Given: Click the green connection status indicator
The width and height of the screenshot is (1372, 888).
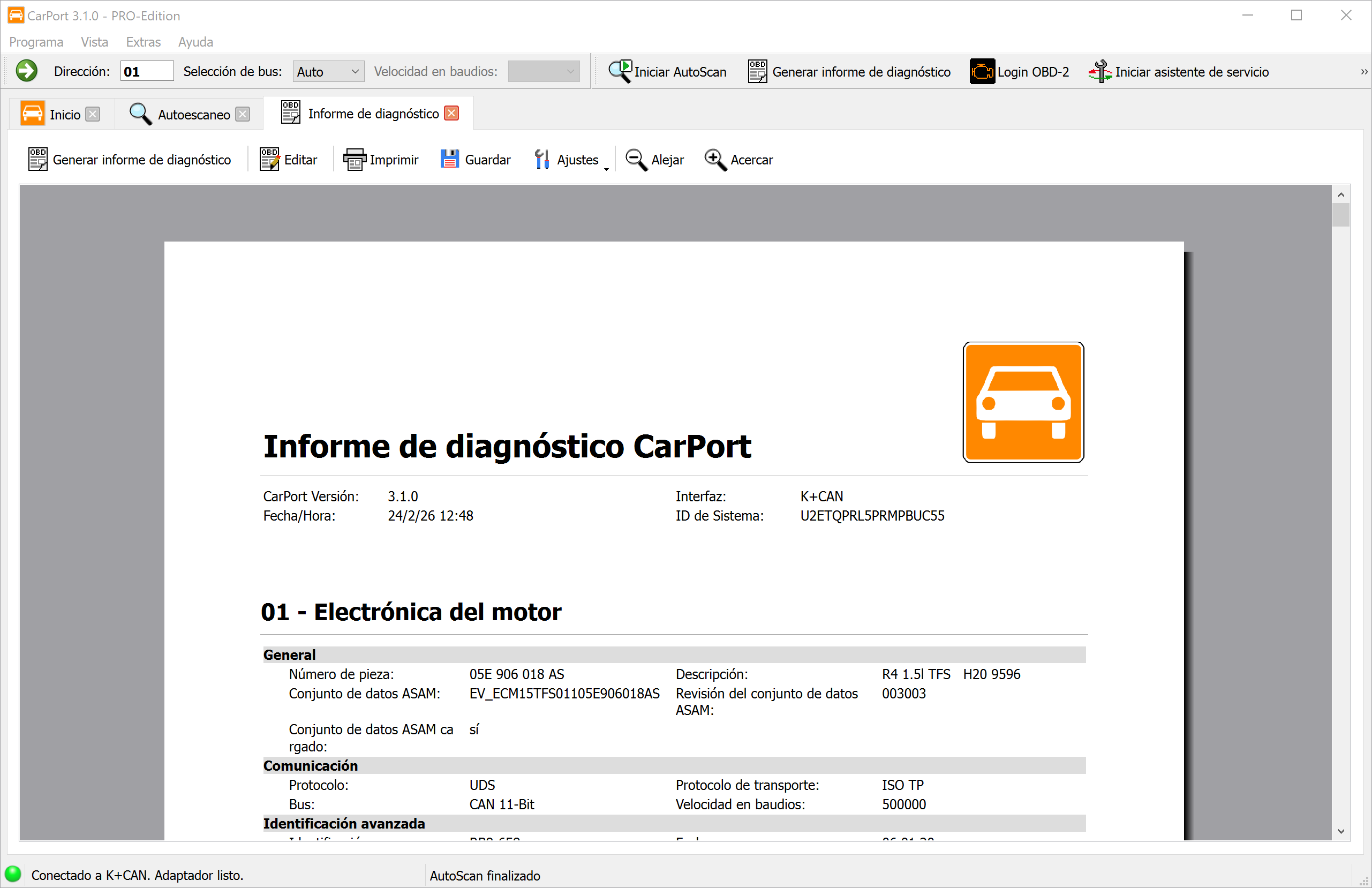Looking at the screenshot, I should point(14,874).
